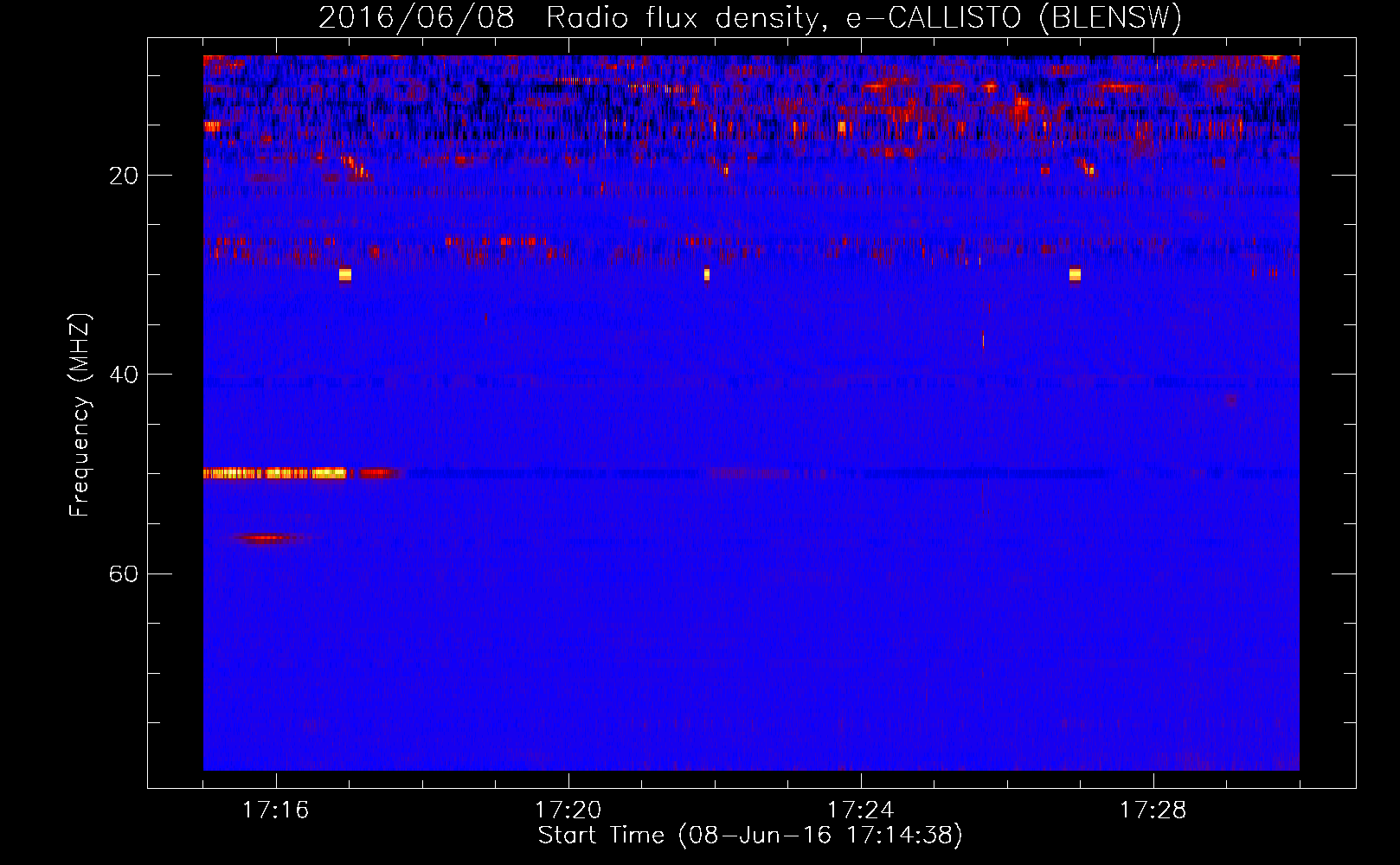Click the 'Frequency (MHZ)' y-axis label
This screenshot has height=865, width=1400.
pos(79,415)
